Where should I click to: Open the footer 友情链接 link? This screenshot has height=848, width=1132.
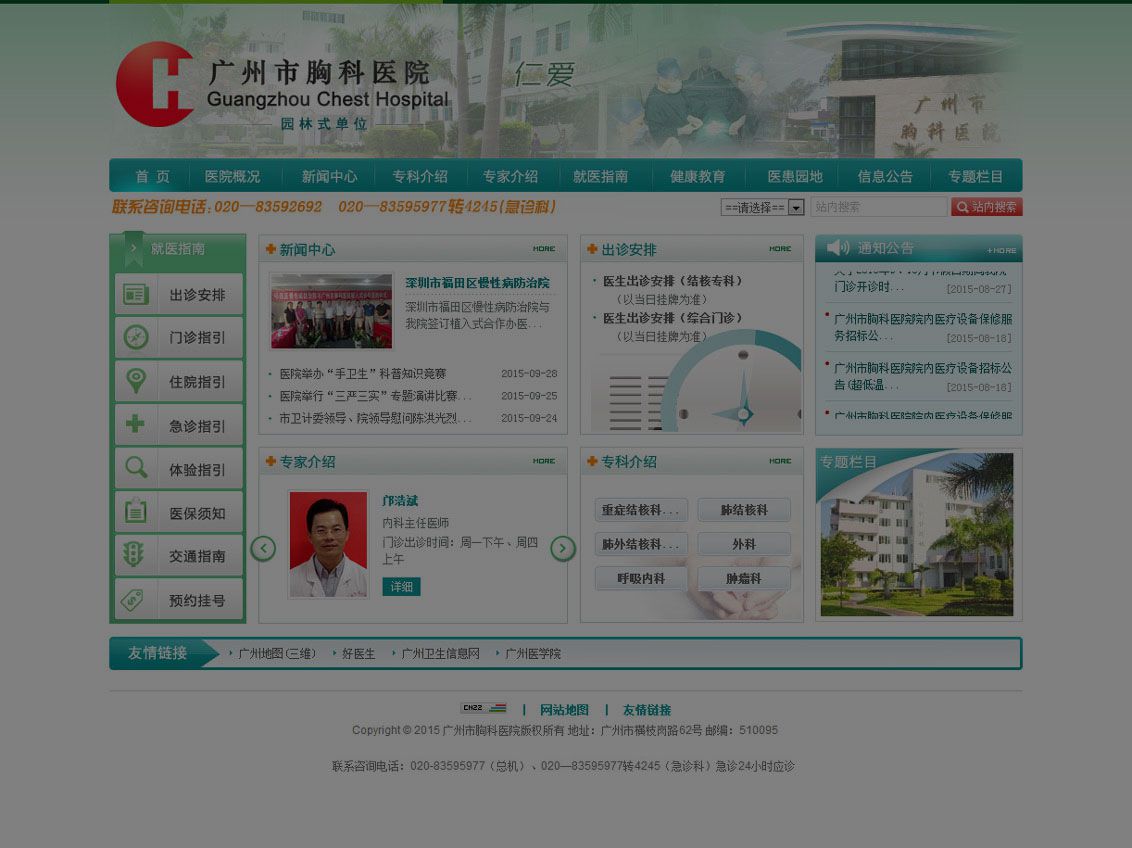[x=647, y=710]
